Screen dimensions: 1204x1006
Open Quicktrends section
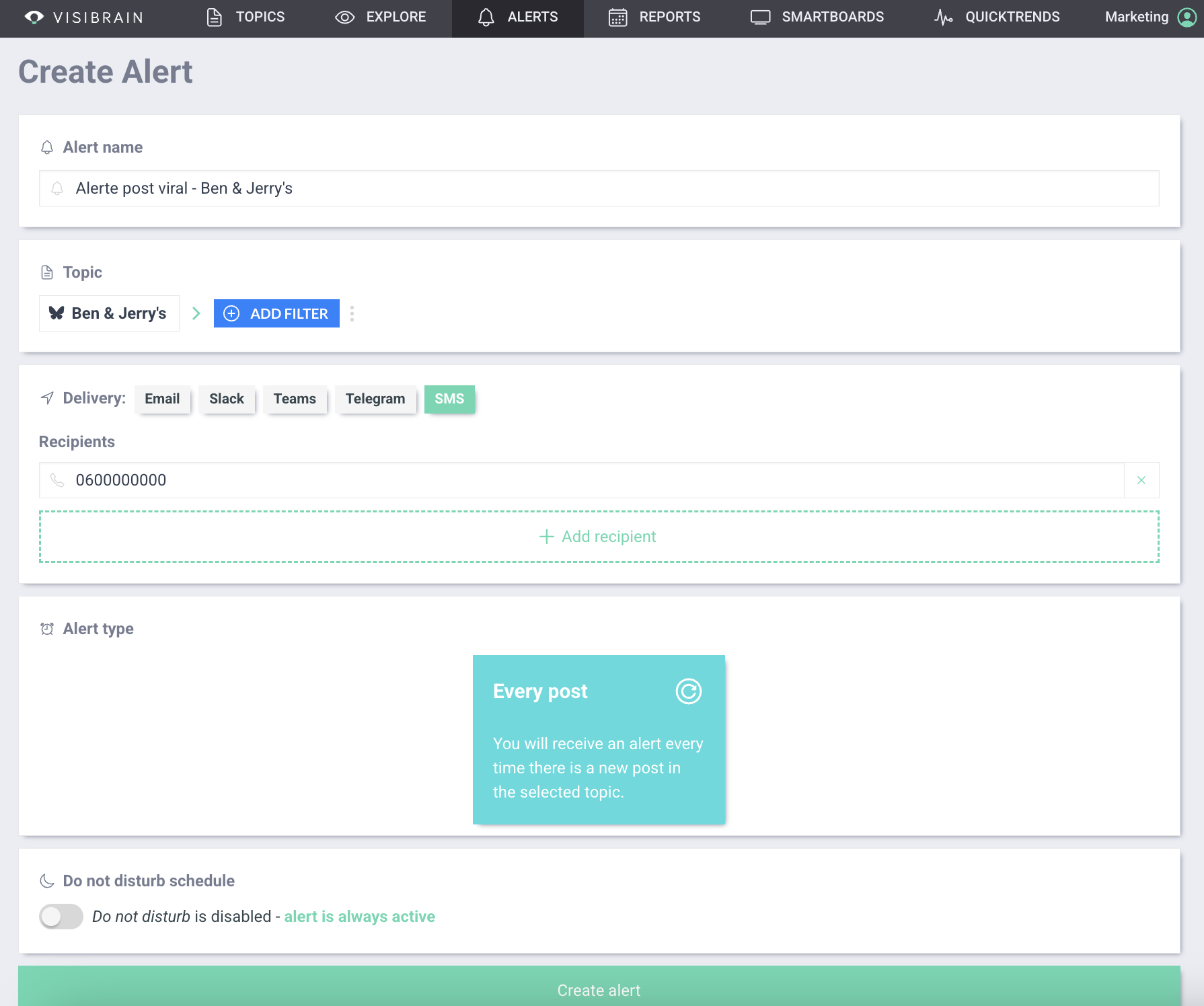tap(997, 17)
